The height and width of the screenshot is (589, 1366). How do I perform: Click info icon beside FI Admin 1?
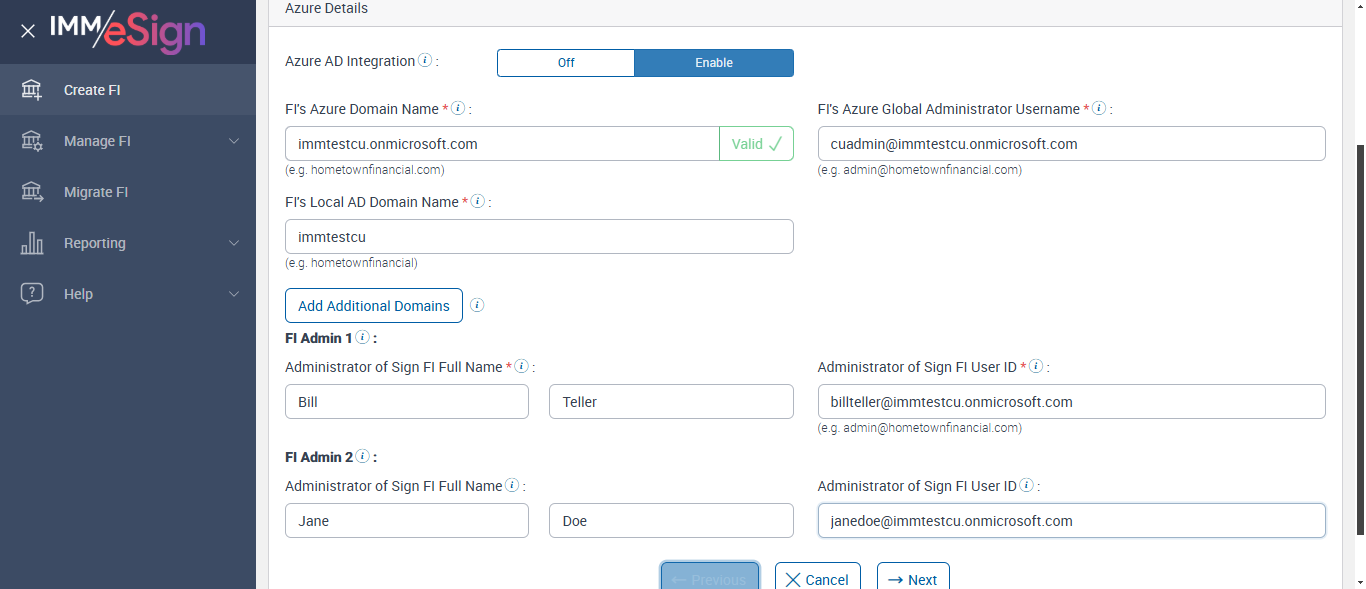pyautogui.click(x=362, y=338)
